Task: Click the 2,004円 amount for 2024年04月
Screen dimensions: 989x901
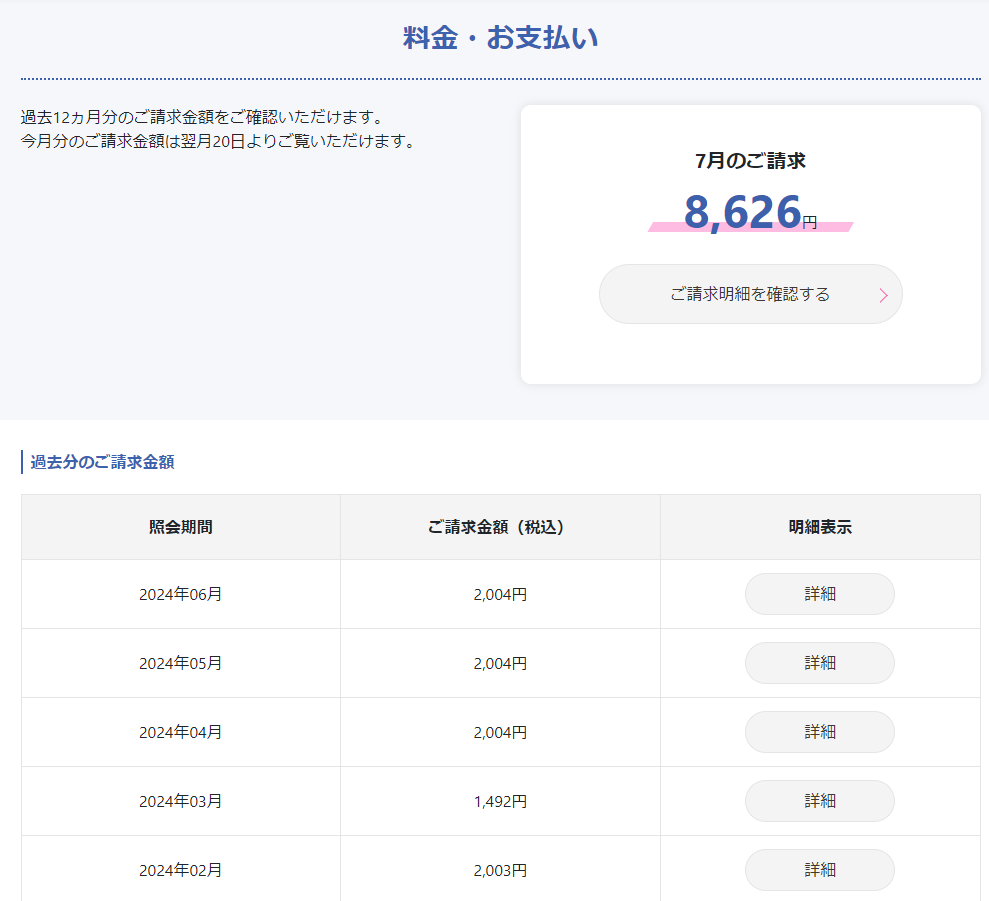Action: [x=500, y=733]
